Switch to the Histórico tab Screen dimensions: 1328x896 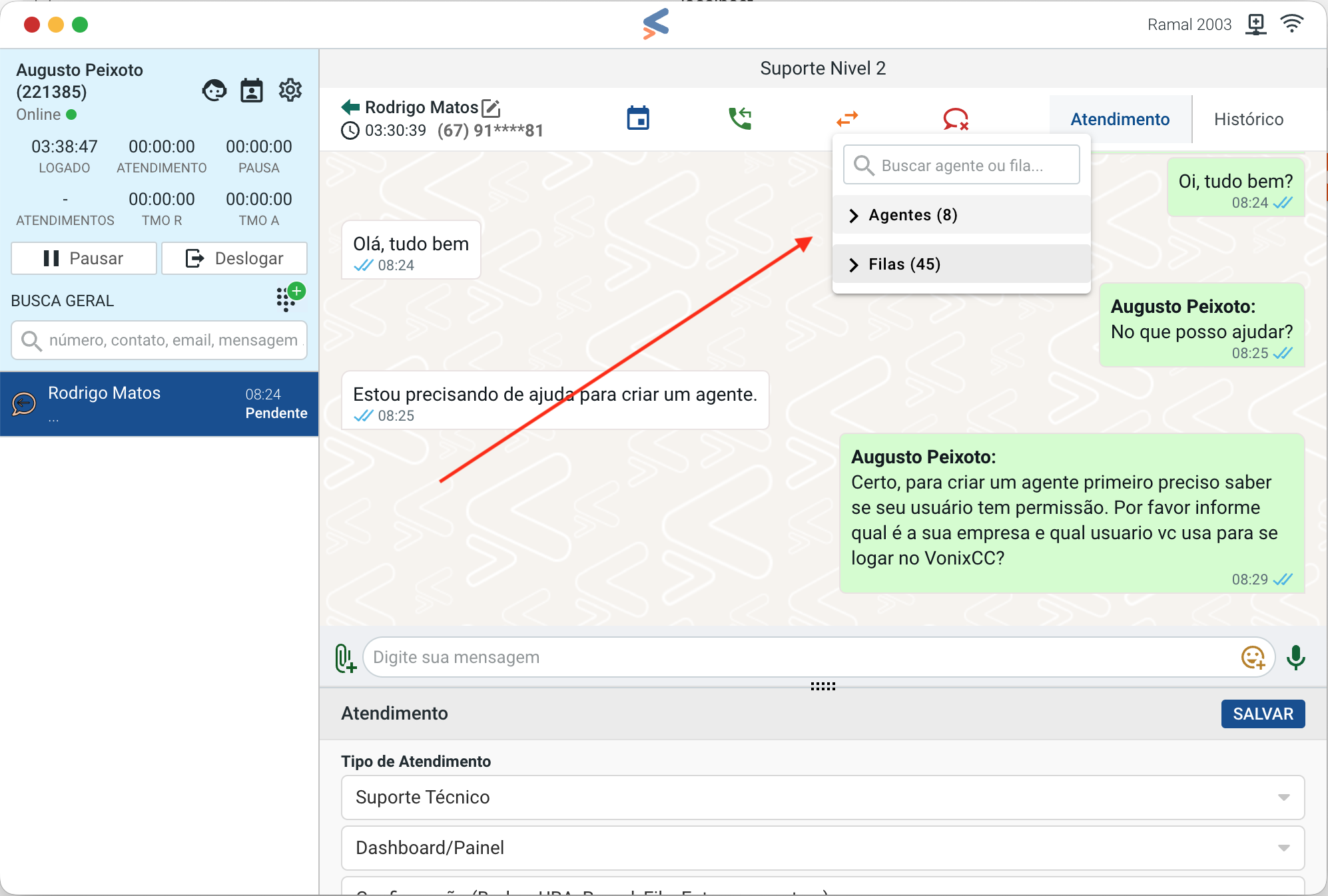pyautogui.click(x=1249, y=119)
